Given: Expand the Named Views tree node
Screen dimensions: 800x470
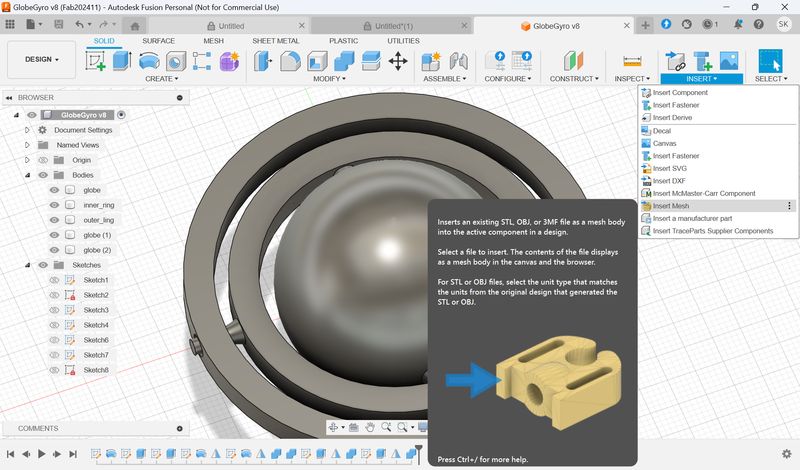Looking at the screenshot, I should click(28, 145).
